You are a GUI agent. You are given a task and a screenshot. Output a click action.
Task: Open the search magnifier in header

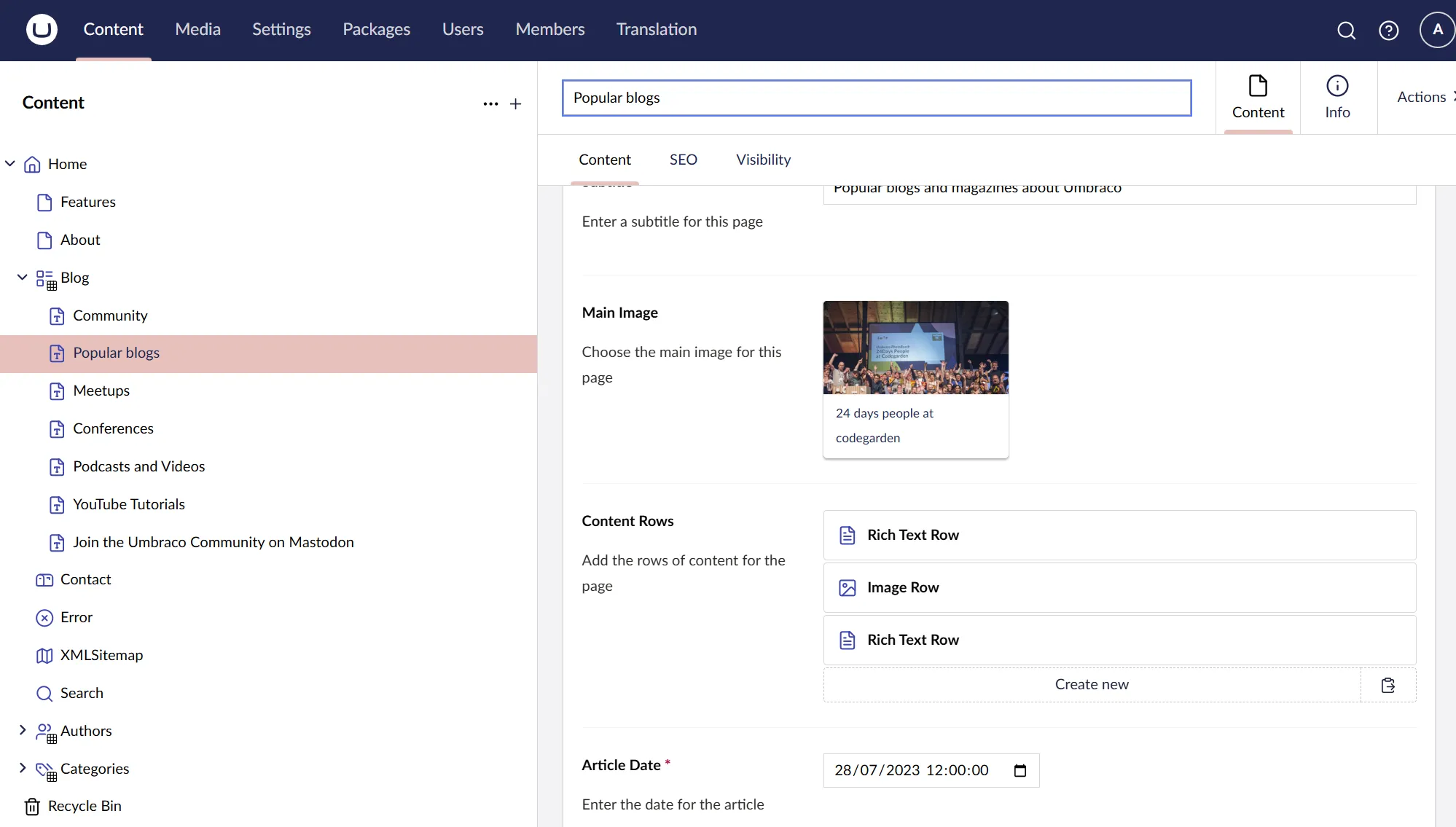(x=1346, y=31)
